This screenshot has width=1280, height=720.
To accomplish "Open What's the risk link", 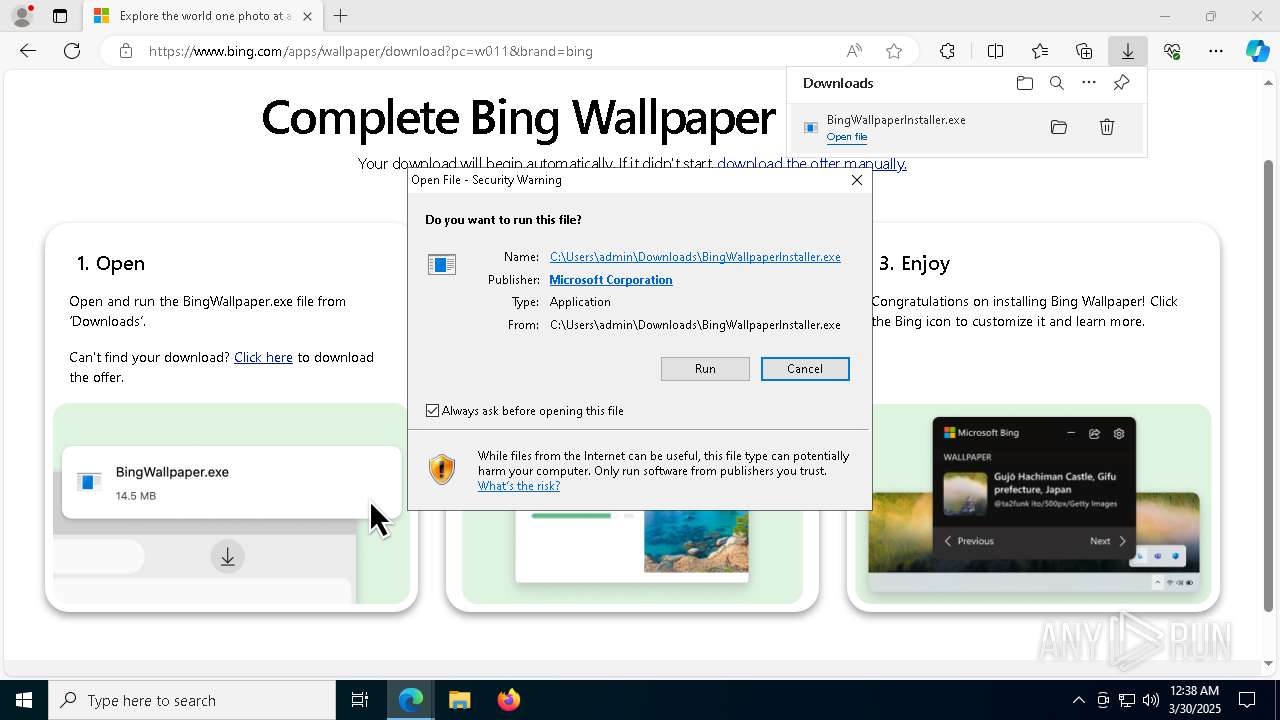I will coord(519,486).
